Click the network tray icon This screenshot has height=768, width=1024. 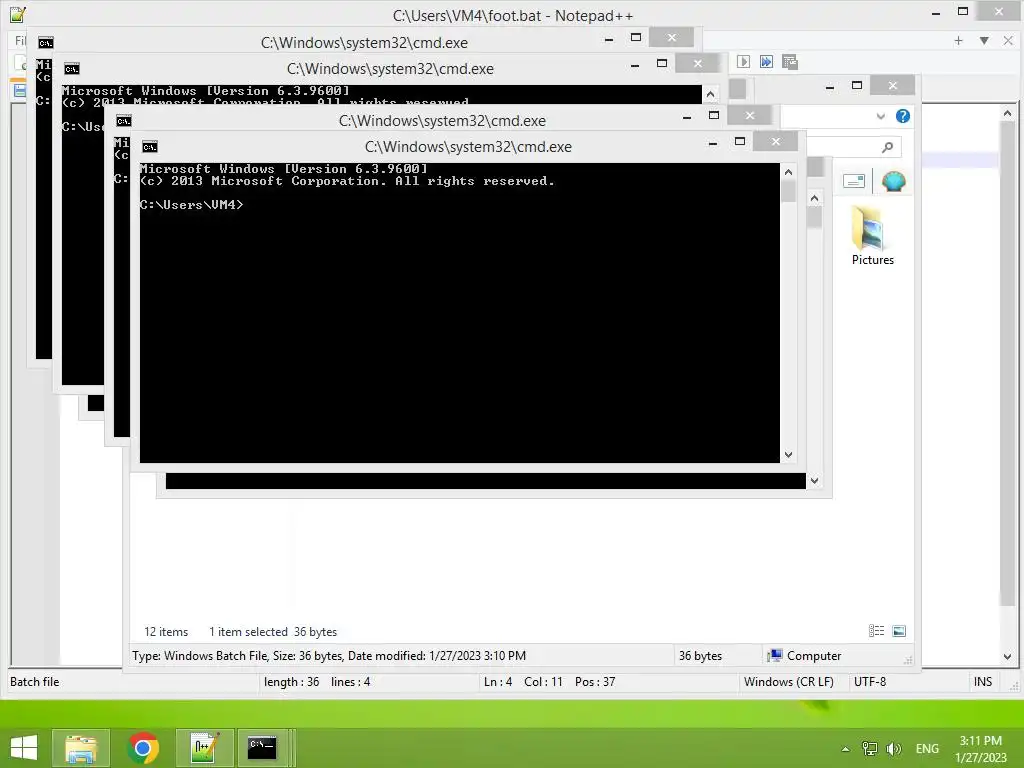pos(869,749)
